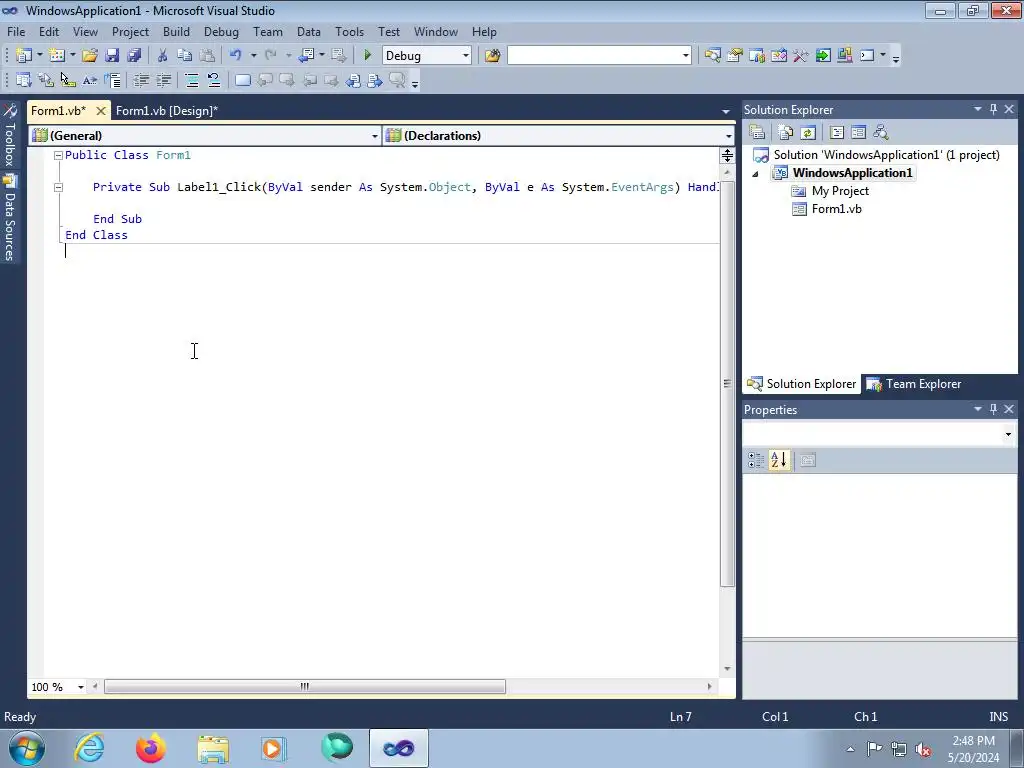Click the horizontal scrollbar thumb in editor
This screenshot has height=768, width=1024.
pos(304,686)
